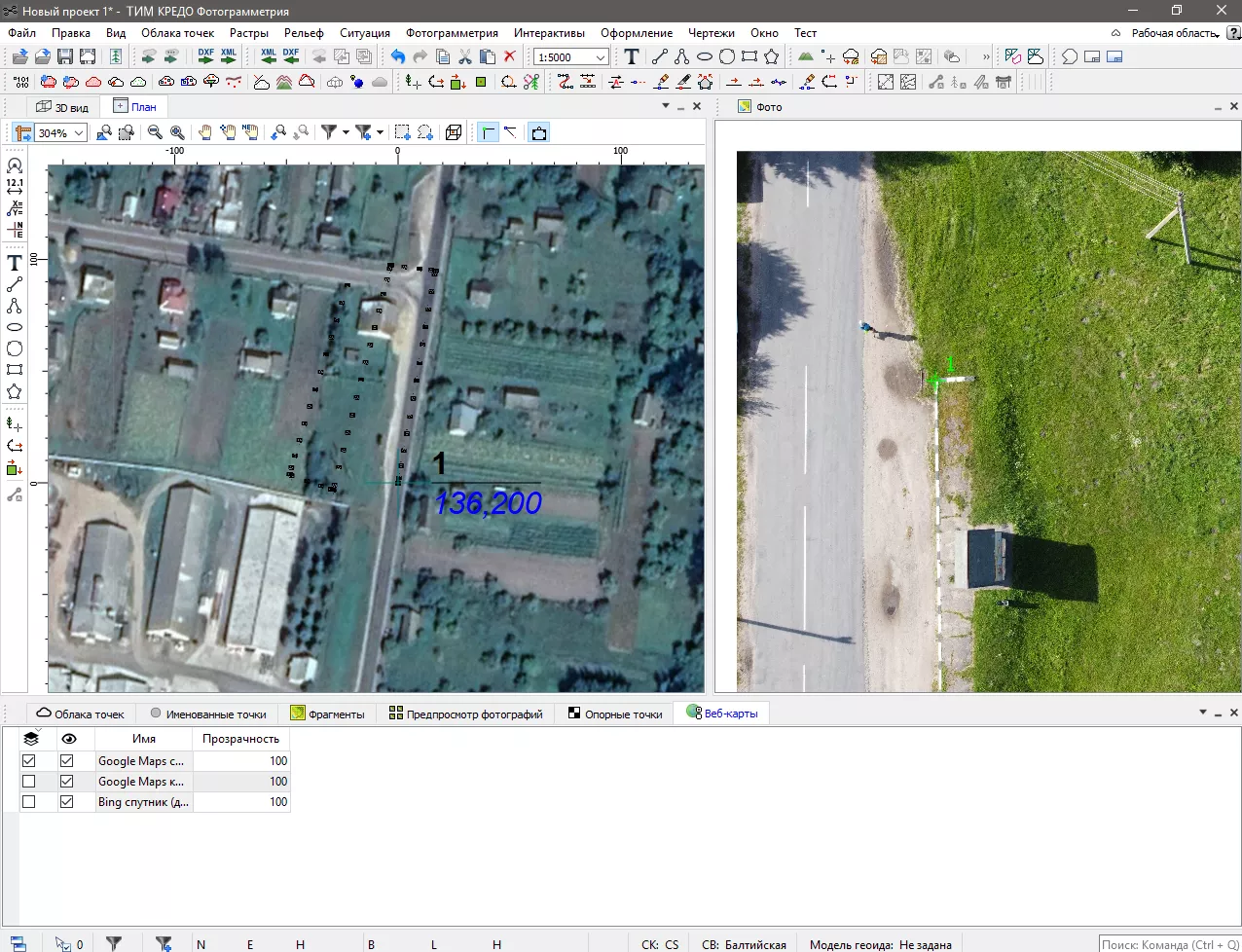Select the Rectangle drawing tool in left toolbar
This screenshot has height=952, width=1242.
[15, 370]
